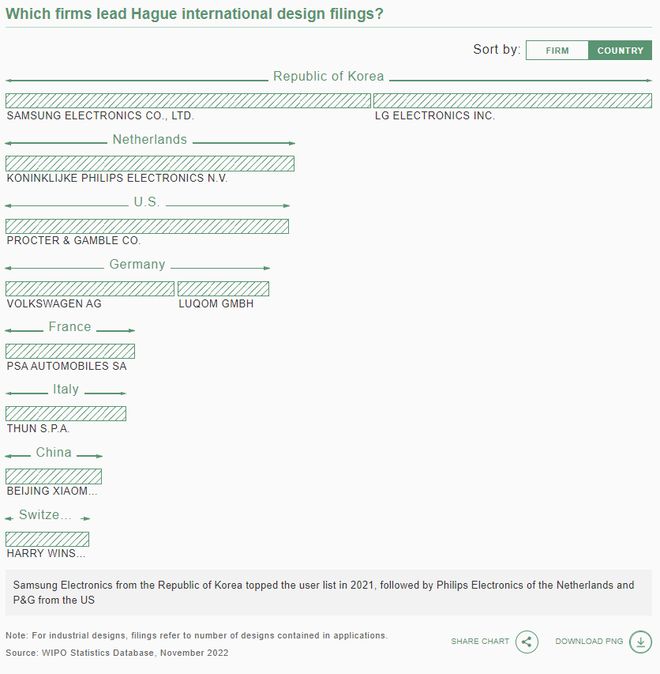660x674 pixels.
Task: Click the Italy group heading
Action: (x=66, y=389)
